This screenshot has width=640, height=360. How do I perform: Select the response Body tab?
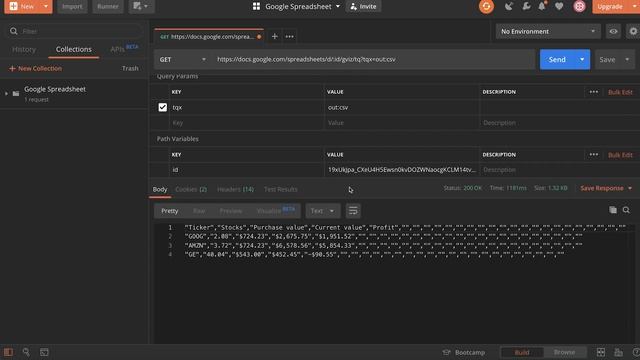(160, 189)
